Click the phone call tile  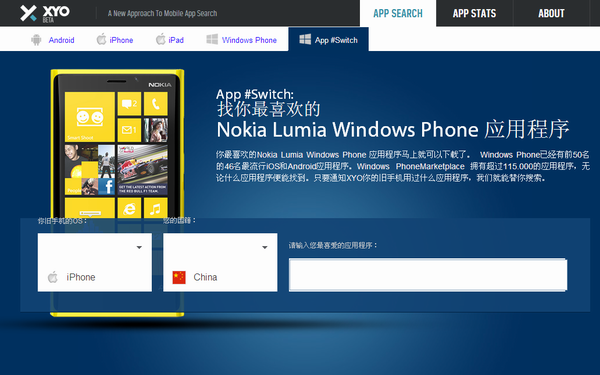(156, 104)
